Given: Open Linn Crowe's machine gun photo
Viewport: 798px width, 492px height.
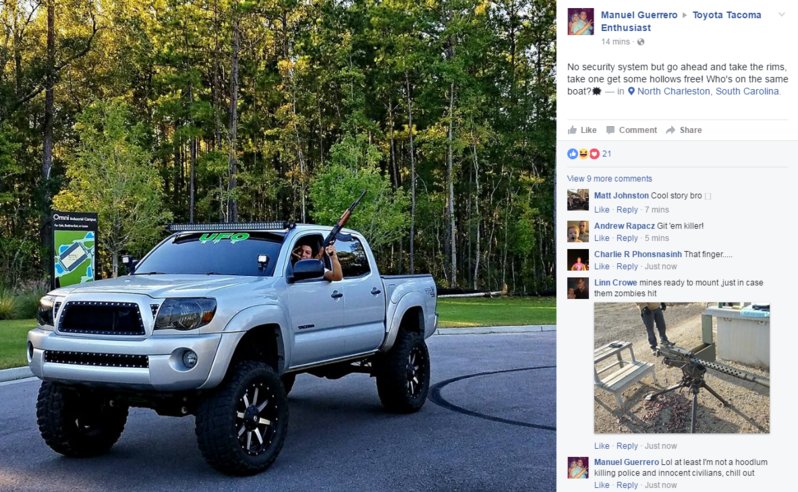Looking at the screenshot, I should (681, 368).
